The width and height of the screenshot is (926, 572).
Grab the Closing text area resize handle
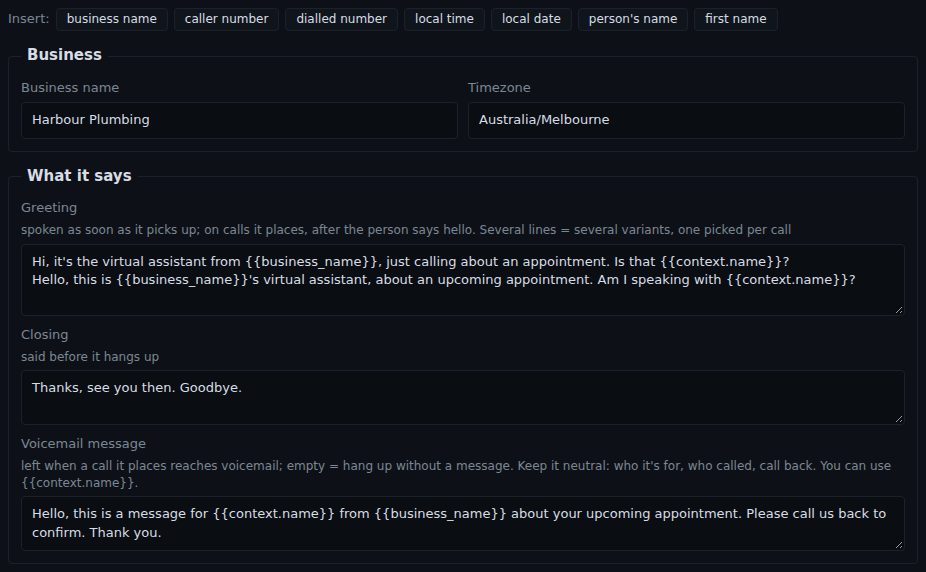click(899, 419)
